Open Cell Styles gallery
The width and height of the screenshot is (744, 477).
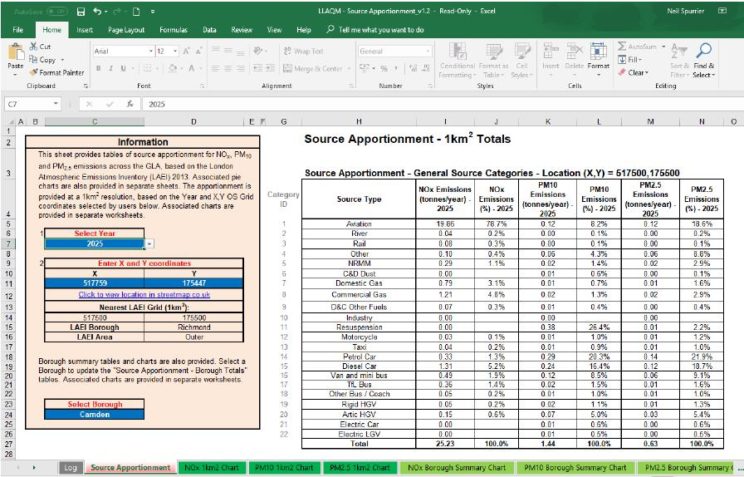click(x=522, y=60)
